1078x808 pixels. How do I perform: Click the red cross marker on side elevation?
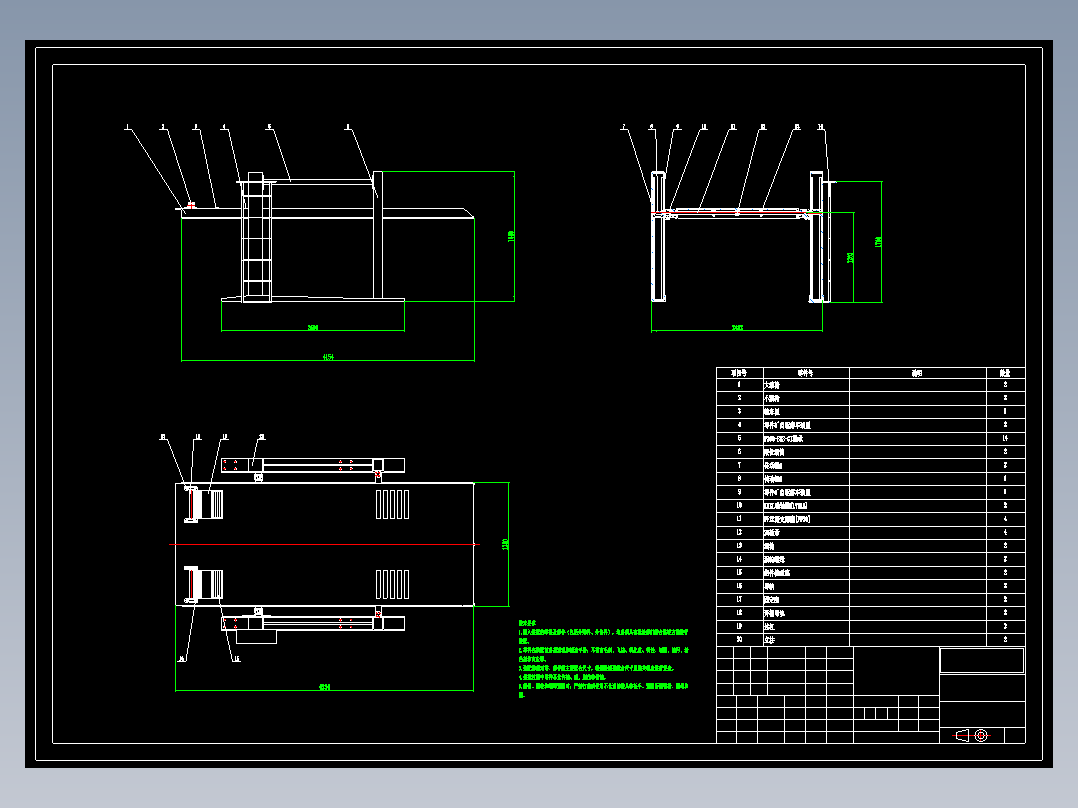[191, 204]
